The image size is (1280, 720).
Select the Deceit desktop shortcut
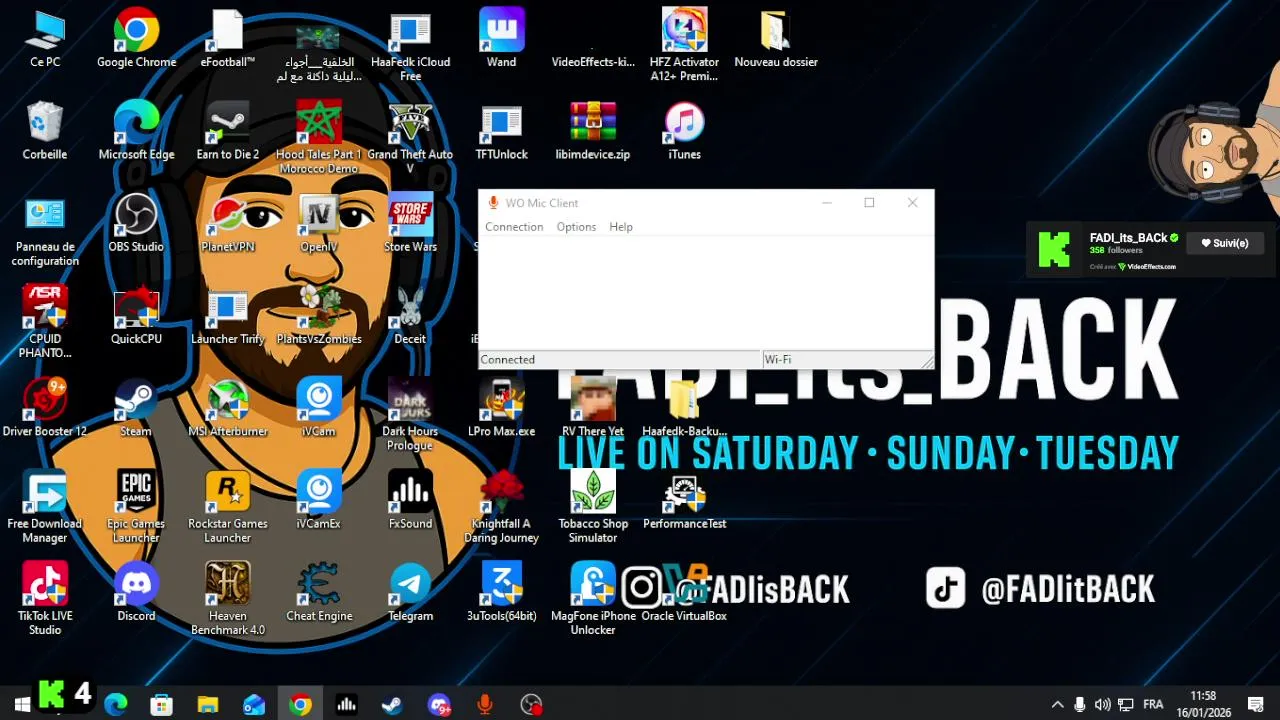[x=410, y=316]
